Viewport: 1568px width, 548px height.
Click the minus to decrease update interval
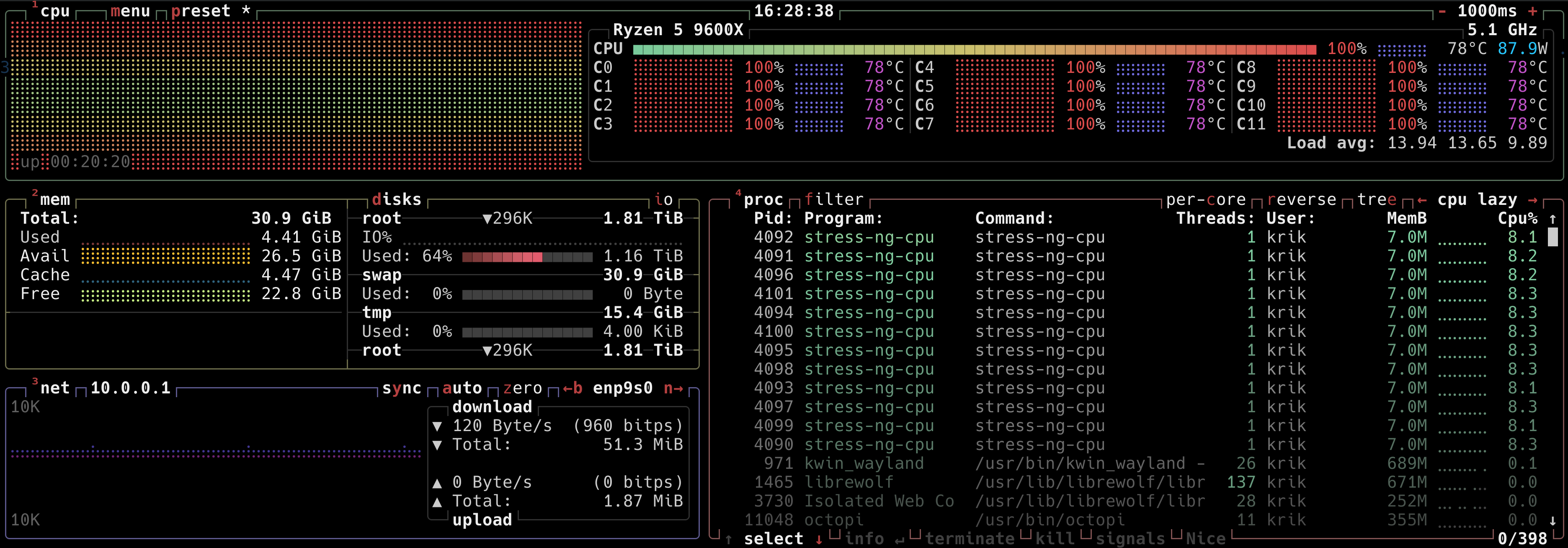tap(1442, 11)
